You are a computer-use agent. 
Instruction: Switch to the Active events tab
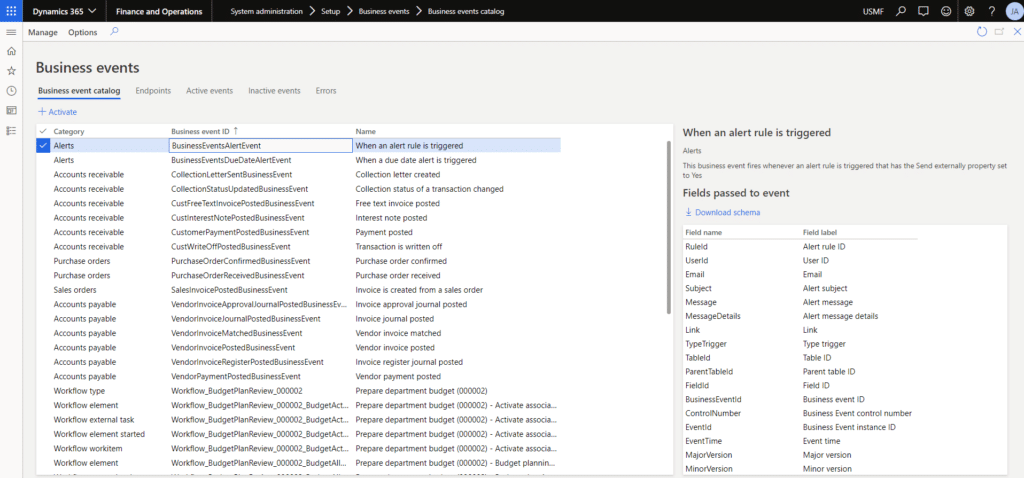pyautogui.click(x=209, y=91)
